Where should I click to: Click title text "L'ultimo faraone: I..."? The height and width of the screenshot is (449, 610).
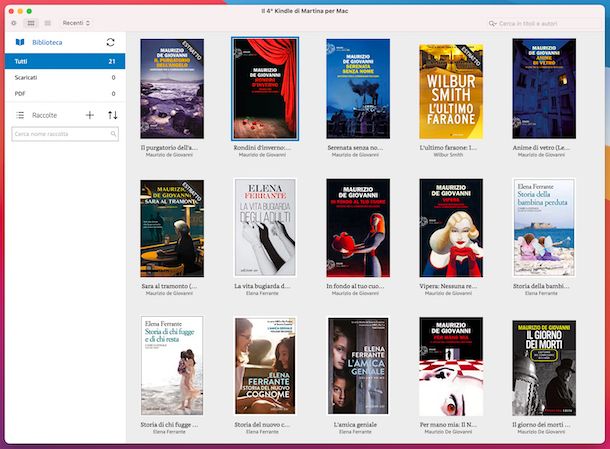pos(448,148)
